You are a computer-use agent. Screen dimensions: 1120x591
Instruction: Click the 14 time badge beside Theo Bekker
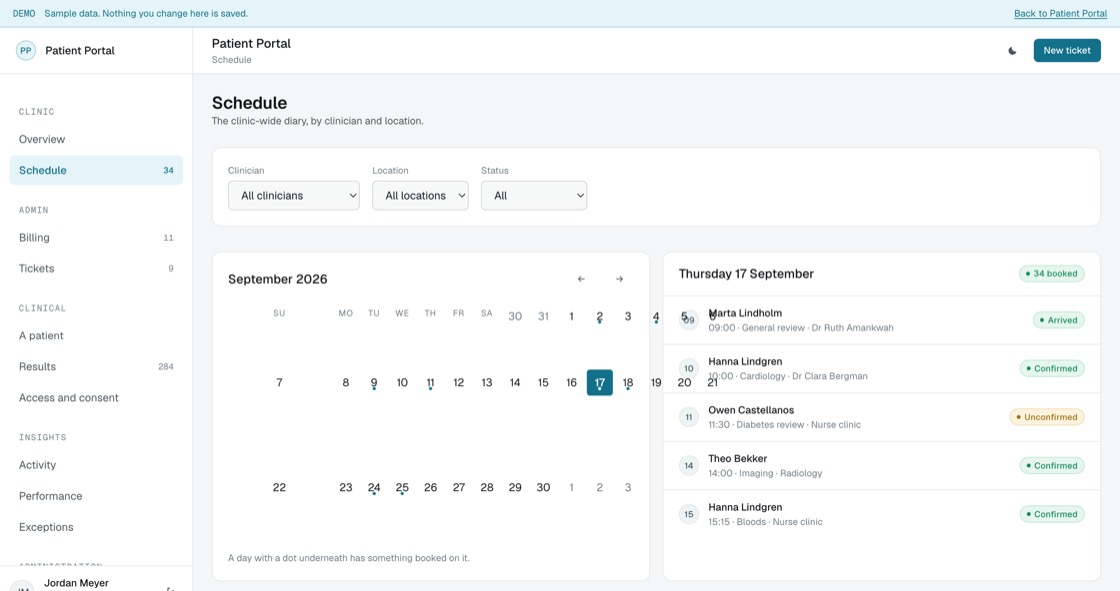pos(689,466)
